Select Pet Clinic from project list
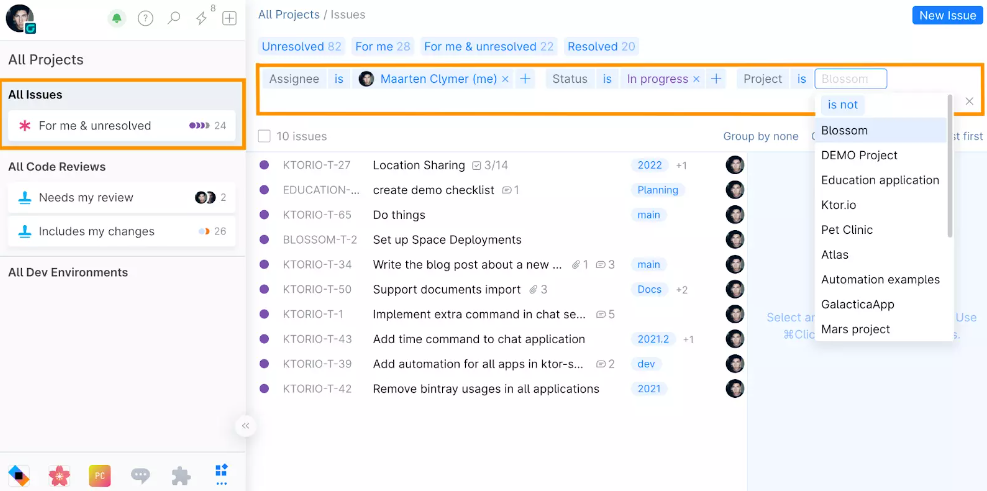The image size is (987, 491). [846, 230]
